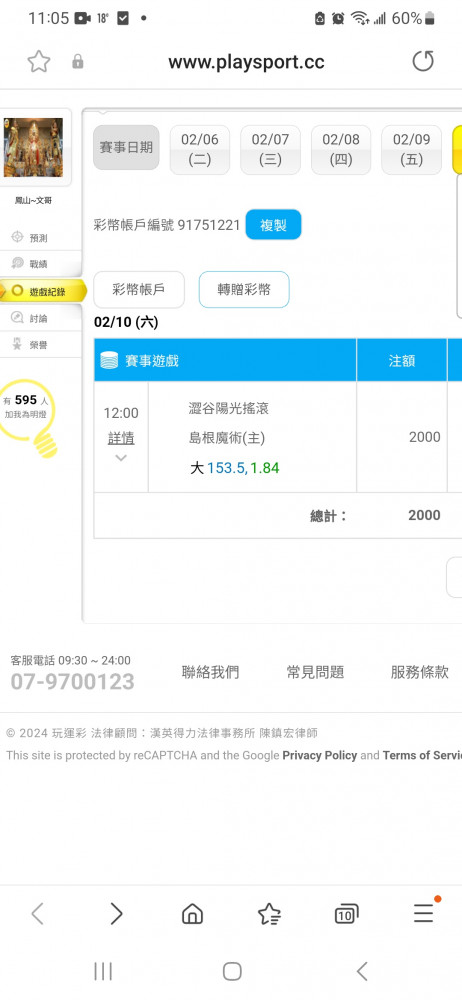Select the 02/08 (四) date tab

click(x=341, y=149)
